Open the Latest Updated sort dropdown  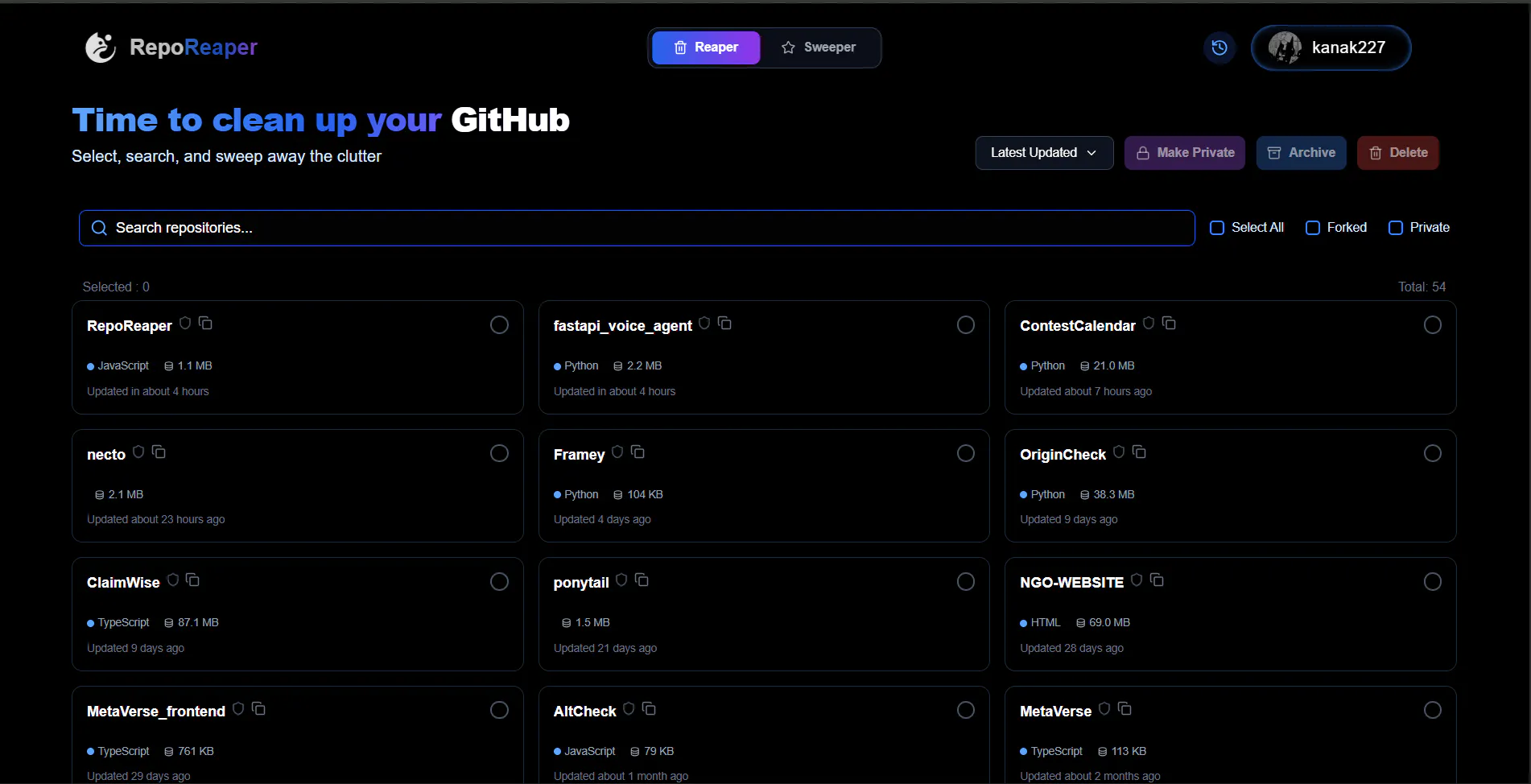pyautogui.click(x=1044, y=153)
